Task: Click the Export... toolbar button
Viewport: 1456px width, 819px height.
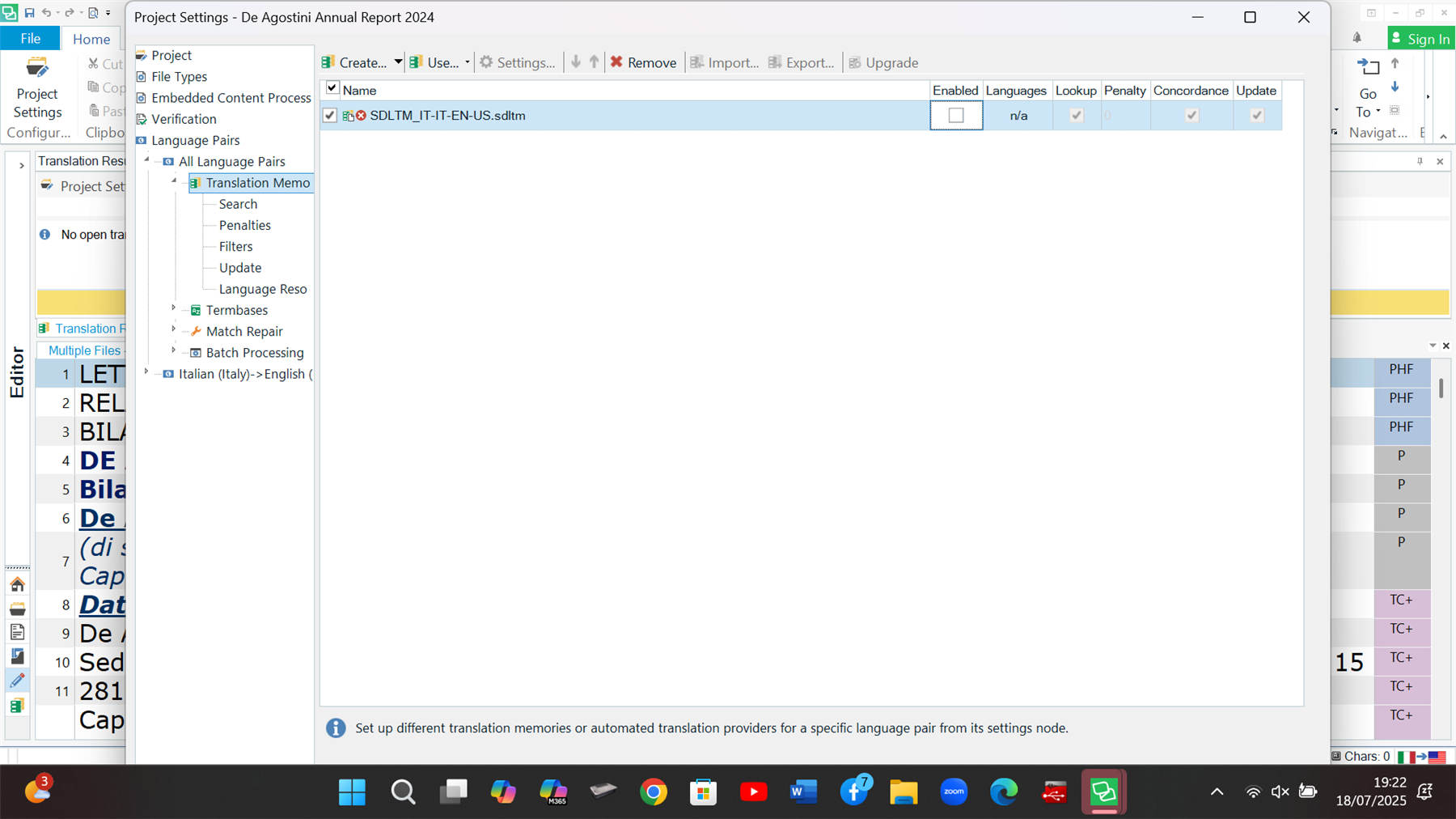Action: [801, 62]
